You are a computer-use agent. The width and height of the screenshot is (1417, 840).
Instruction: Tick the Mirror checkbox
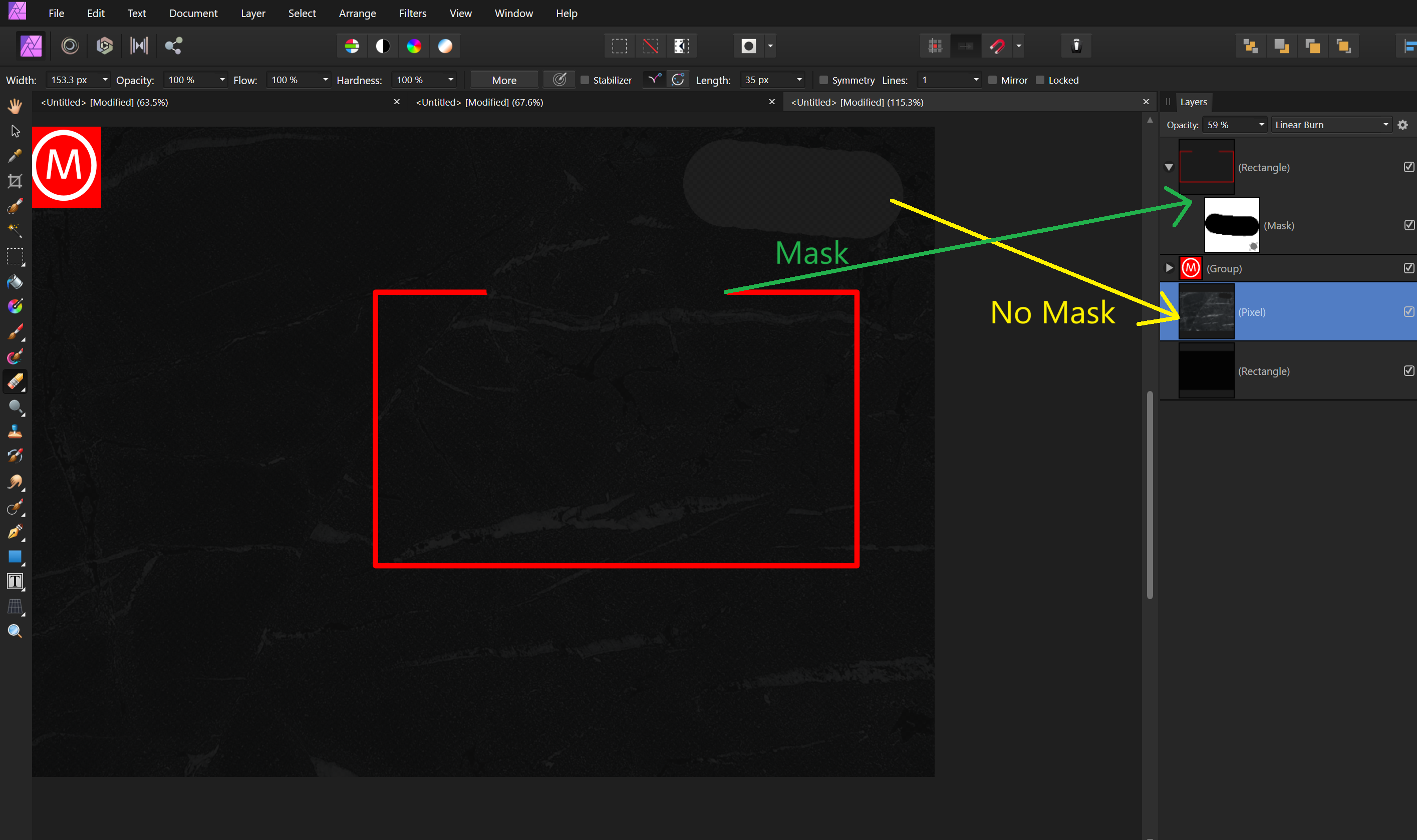[x=992, y=80]
